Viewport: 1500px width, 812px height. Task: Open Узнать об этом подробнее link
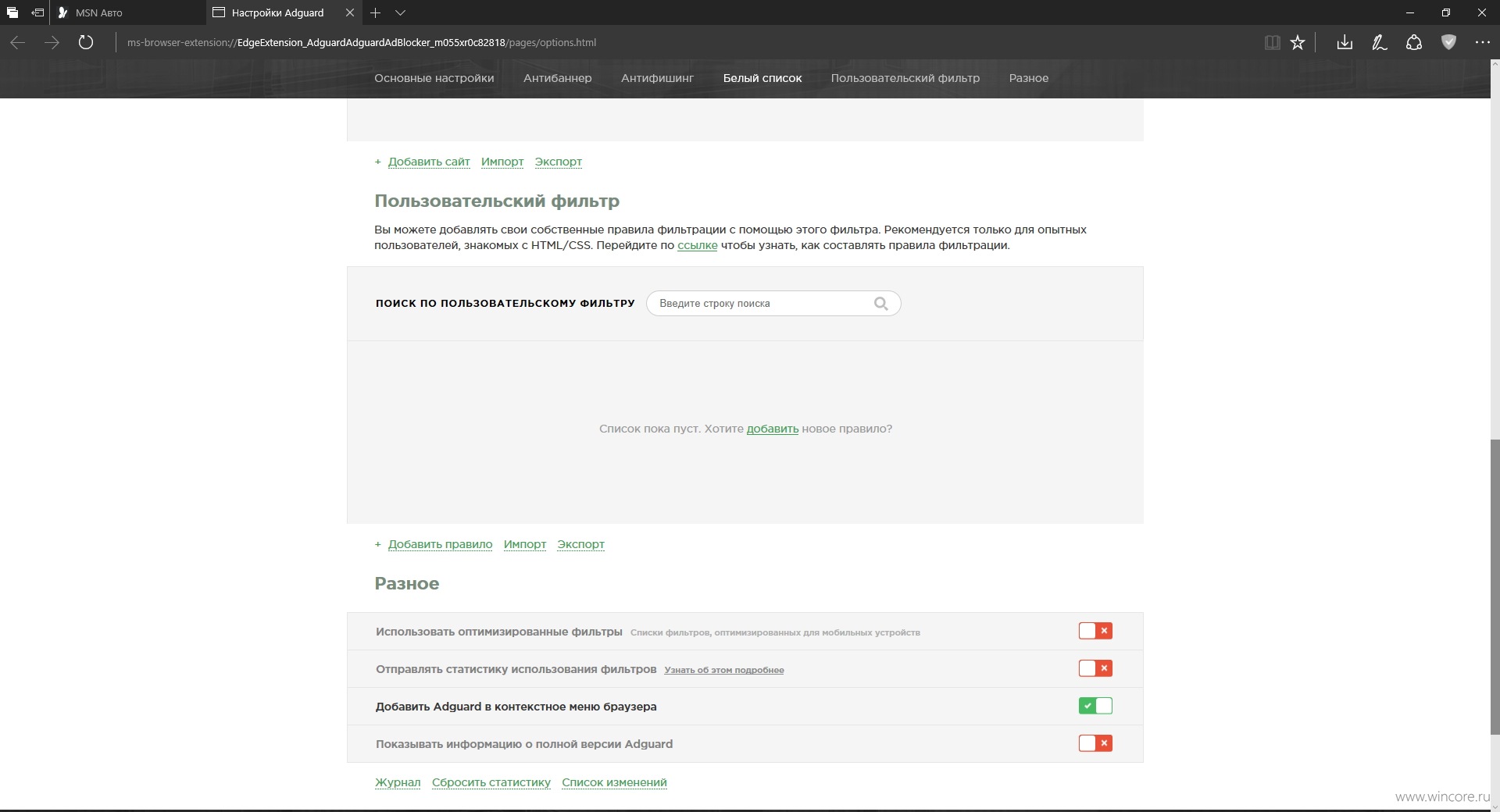724,670
